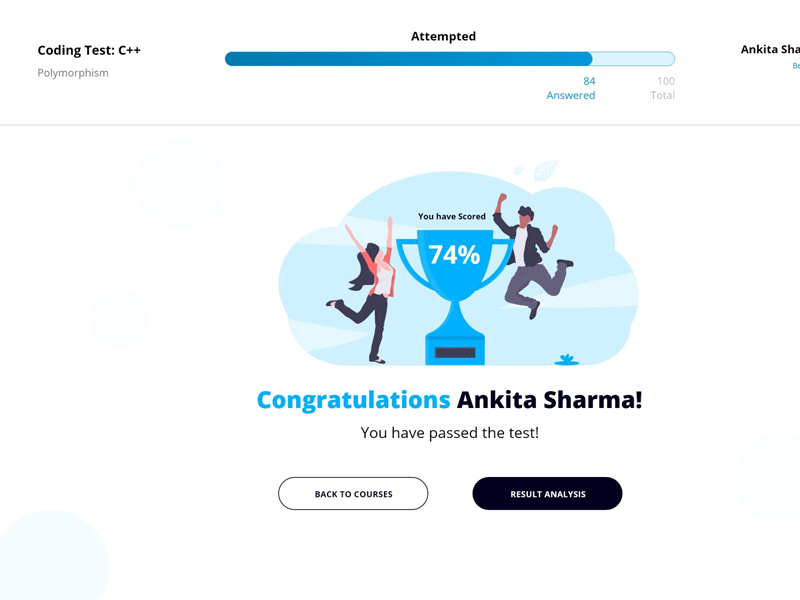Click the Attempted header label
This screenshot has width=800, height=600.
(443, 36)
